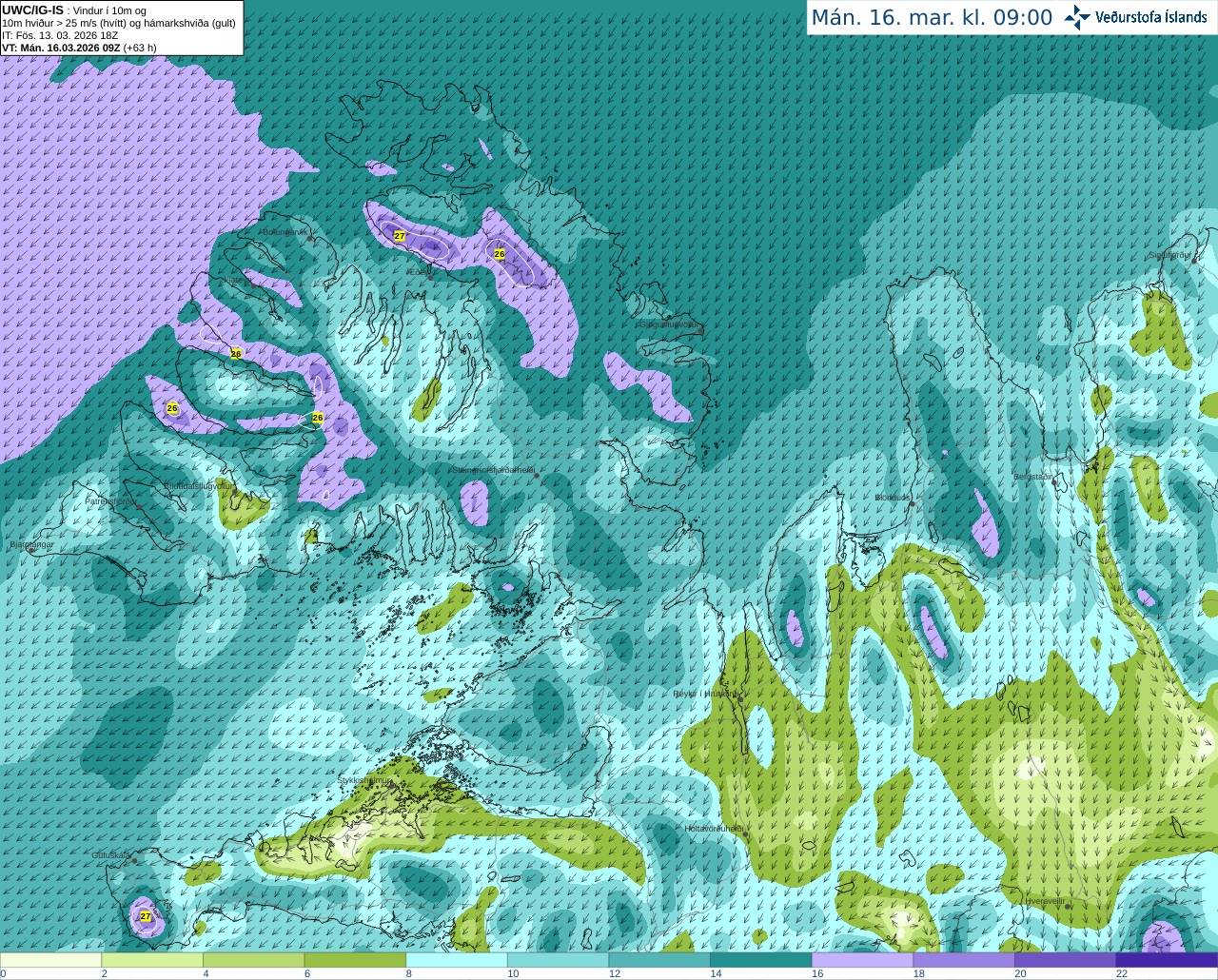The width and height of the screenshot is (1218, 980).
Task: Click the 0–2 m/s pale yellow legend swatch
Action: (50, 960)
